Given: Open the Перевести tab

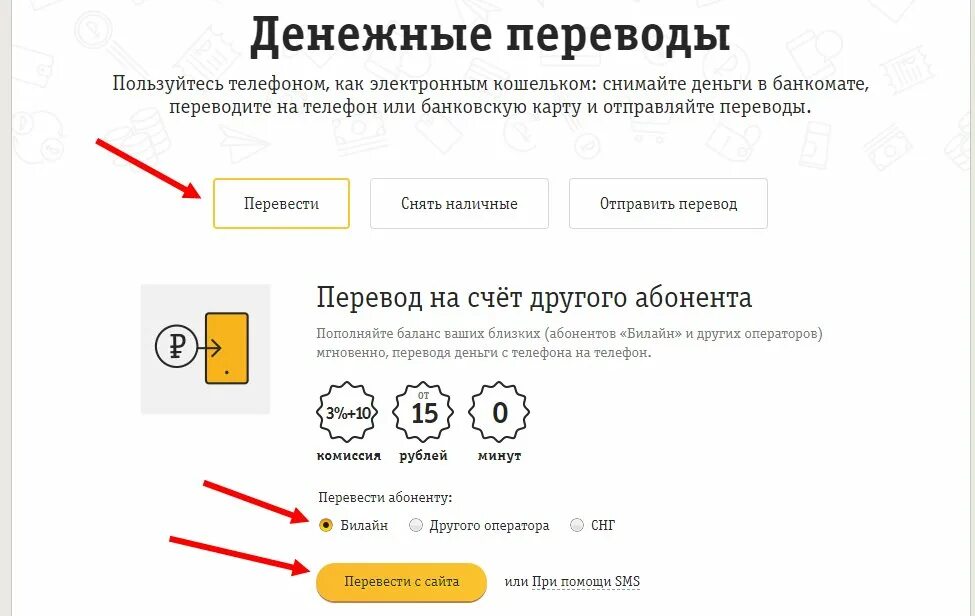Looking at the screenshot, I should [281, 204].
